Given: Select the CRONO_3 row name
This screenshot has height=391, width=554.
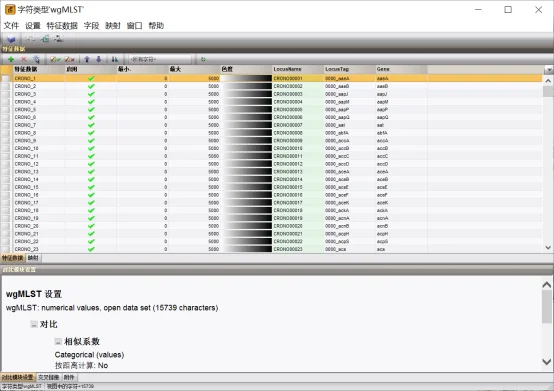Looking at the screenshot, I should click(25, 94).
